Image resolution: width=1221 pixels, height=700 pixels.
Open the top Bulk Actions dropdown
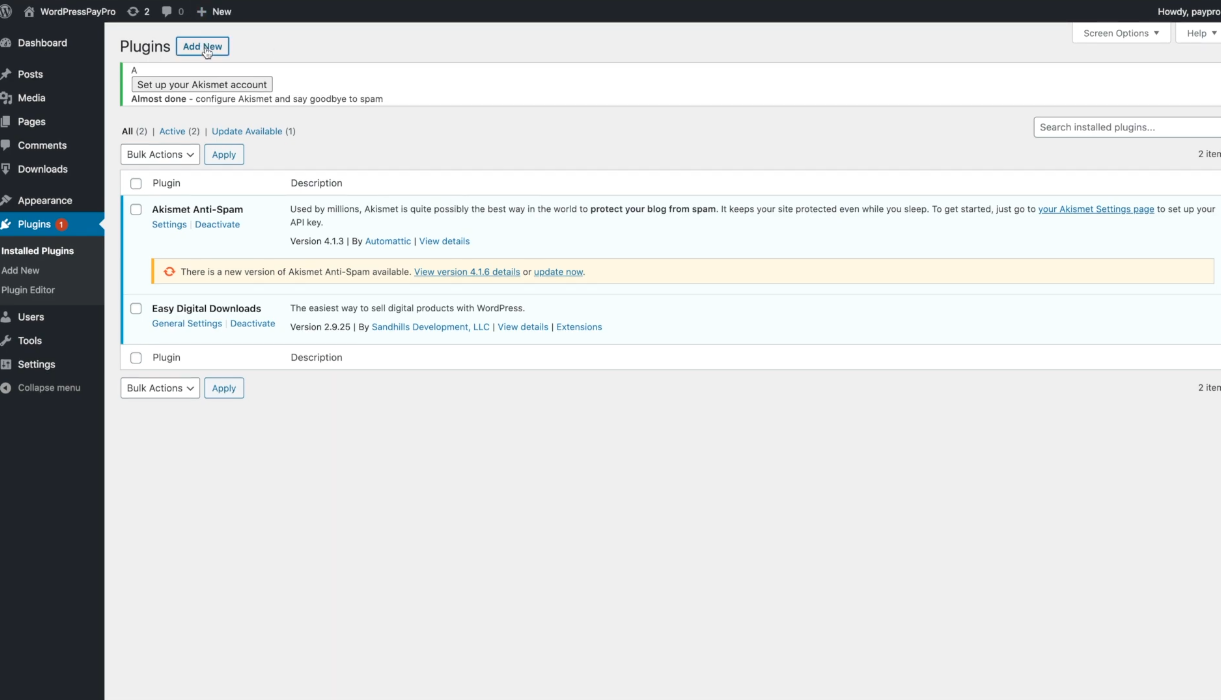coord(160,155)
